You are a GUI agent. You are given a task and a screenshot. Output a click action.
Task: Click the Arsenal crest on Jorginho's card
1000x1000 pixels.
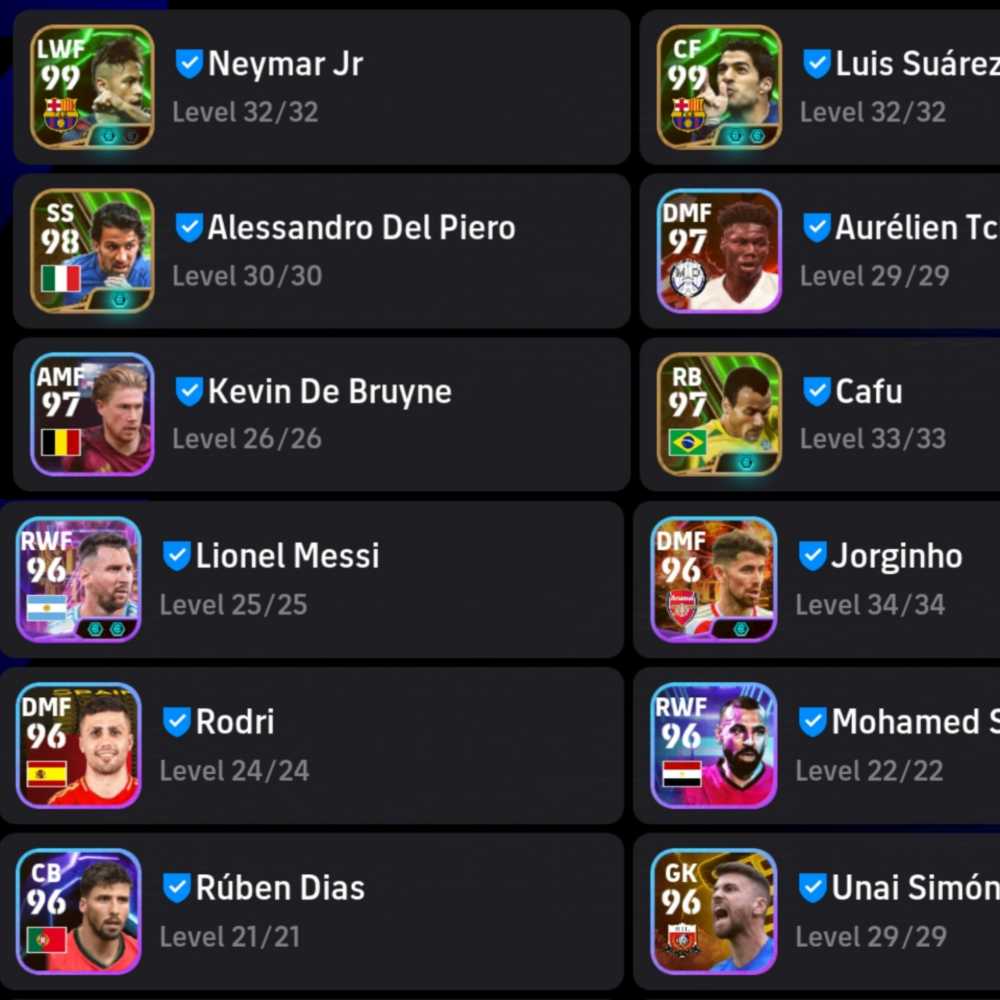pos(681,608)
